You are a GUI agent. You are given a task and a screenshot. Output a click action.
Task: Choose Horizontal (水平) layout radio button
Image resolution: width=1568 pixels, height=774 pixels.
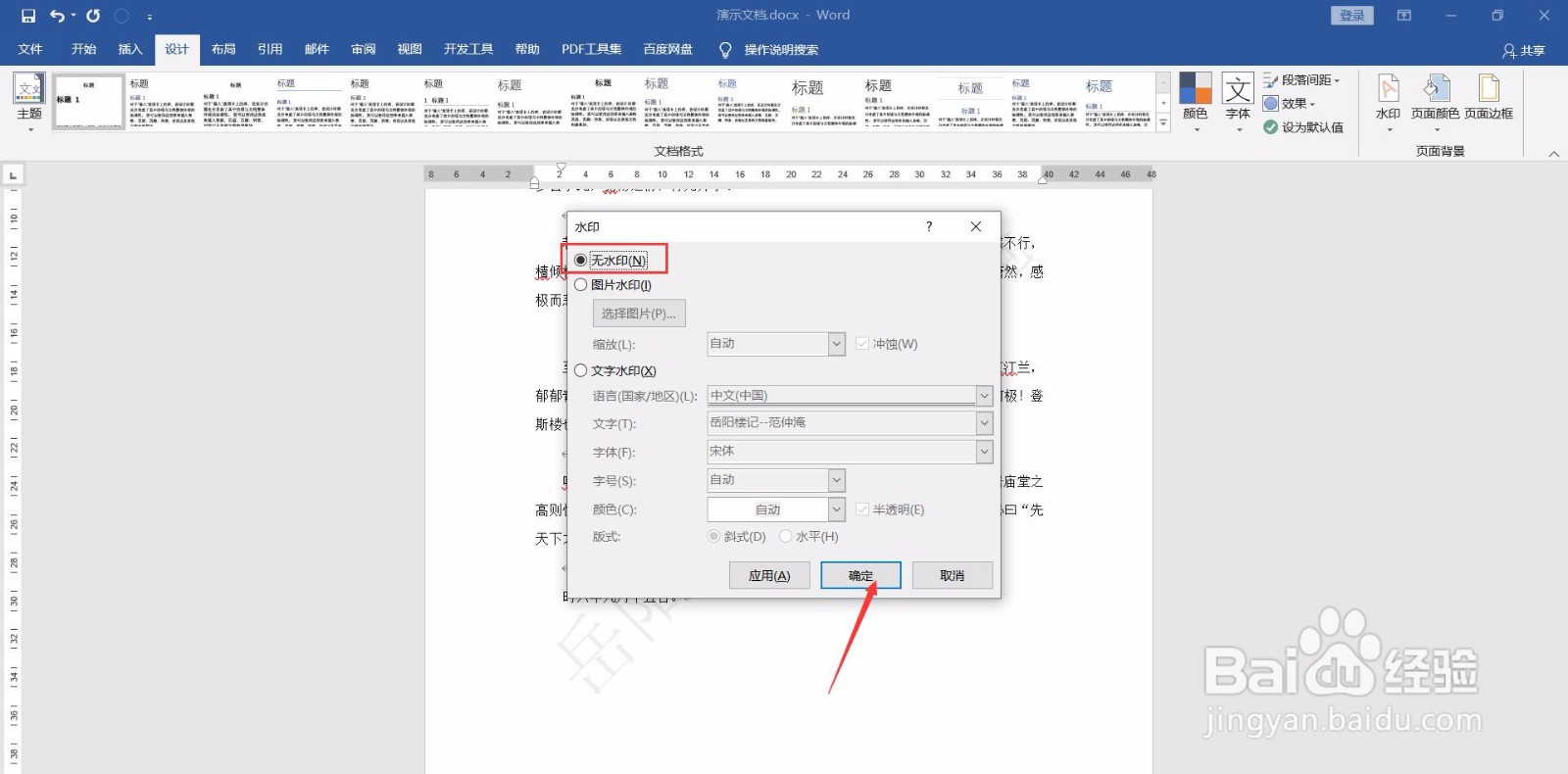coord(785,537)
